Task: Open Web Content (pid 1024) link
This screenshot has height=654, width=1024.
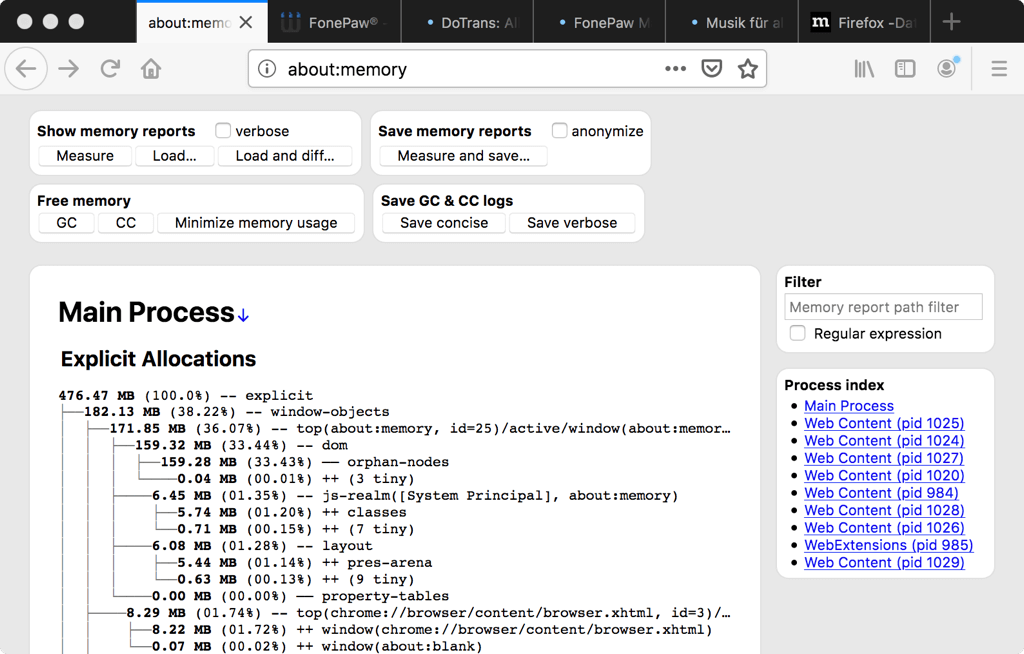Action: click(884, 440)
